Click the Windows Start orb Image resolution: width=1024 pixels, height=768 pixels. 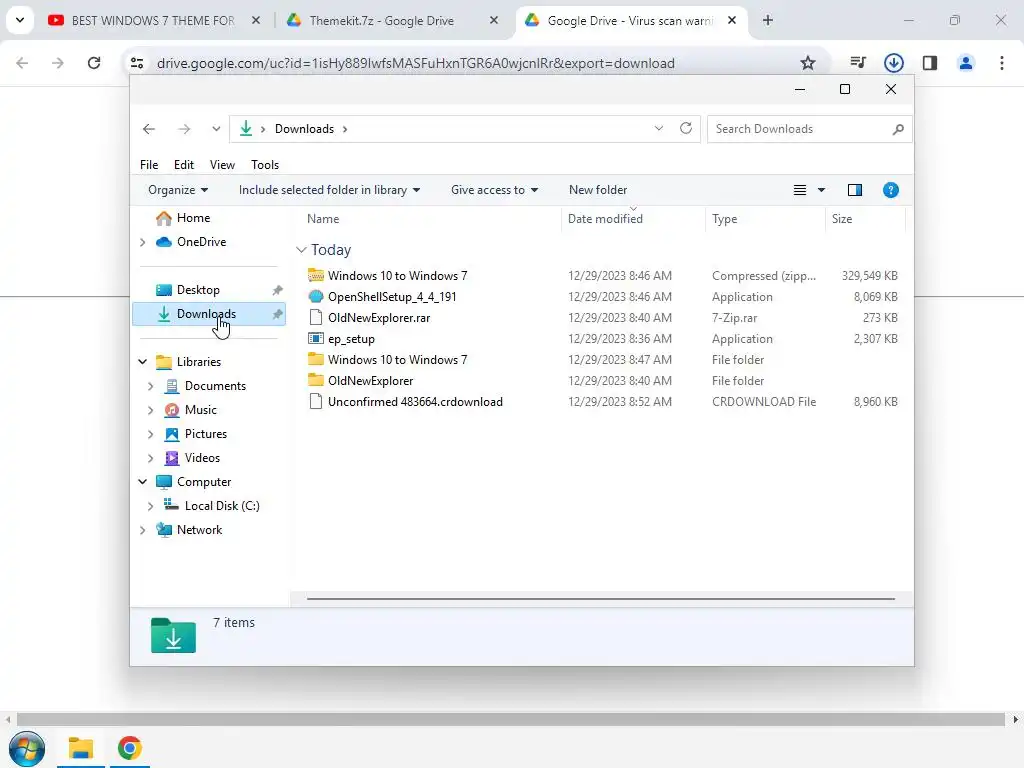tap(27, 748)
